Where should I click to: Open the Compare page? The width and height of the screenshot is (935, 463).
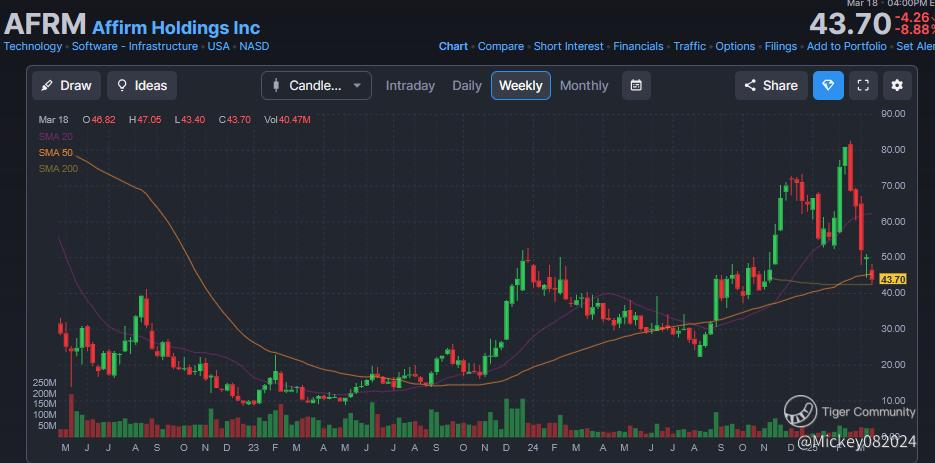501,46
